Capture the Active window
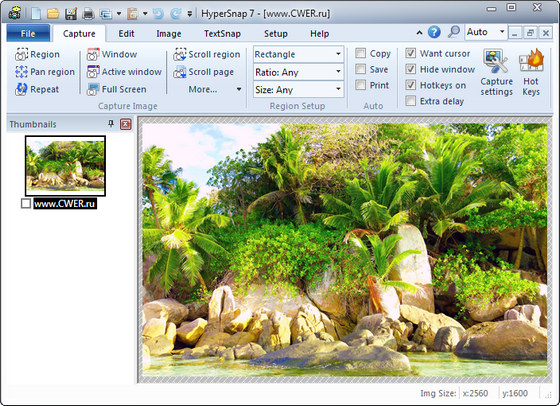The image size is (560, 406). pos(124,72)
